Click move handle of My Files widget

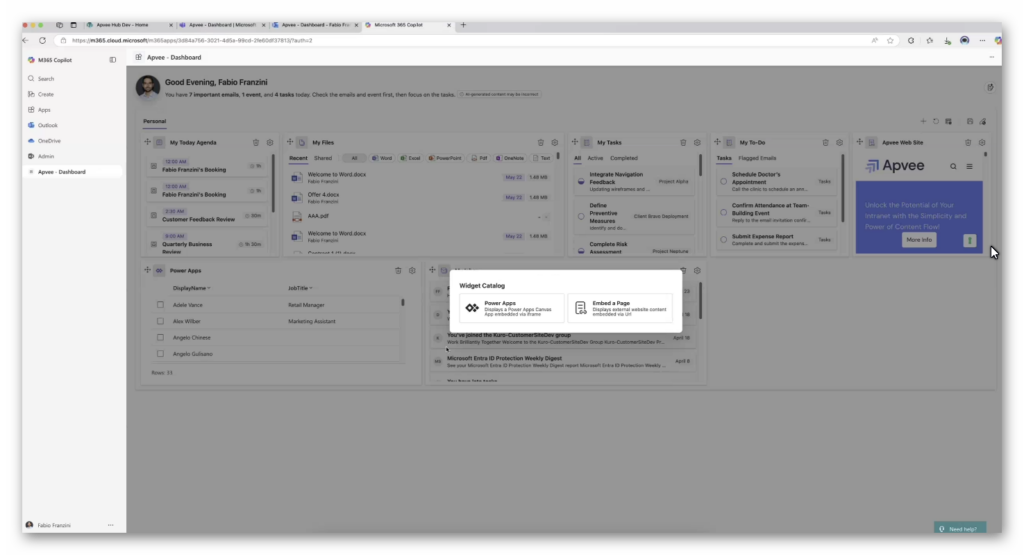290,142
